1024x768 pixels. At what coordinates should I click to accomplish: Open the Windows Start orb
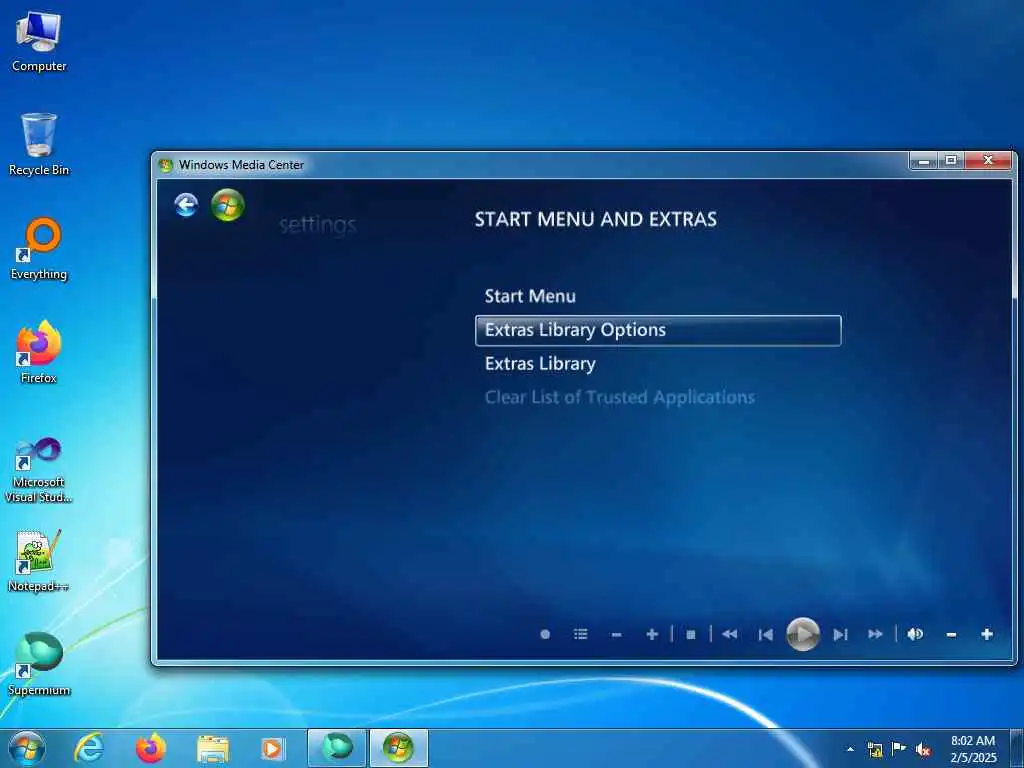tap(26, 748)
